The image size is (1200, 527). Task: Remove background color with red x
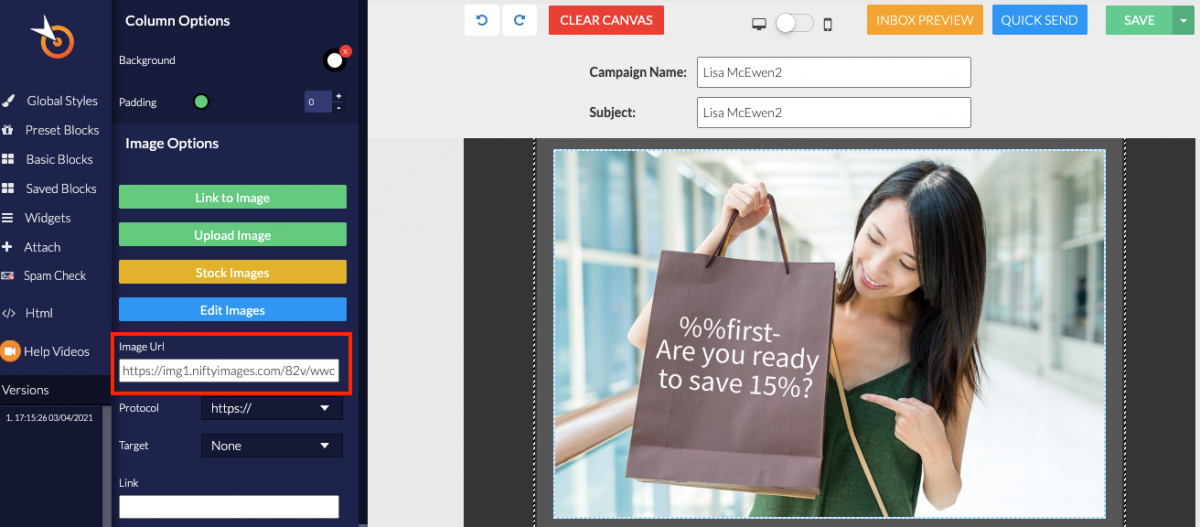tap(345, 51)
